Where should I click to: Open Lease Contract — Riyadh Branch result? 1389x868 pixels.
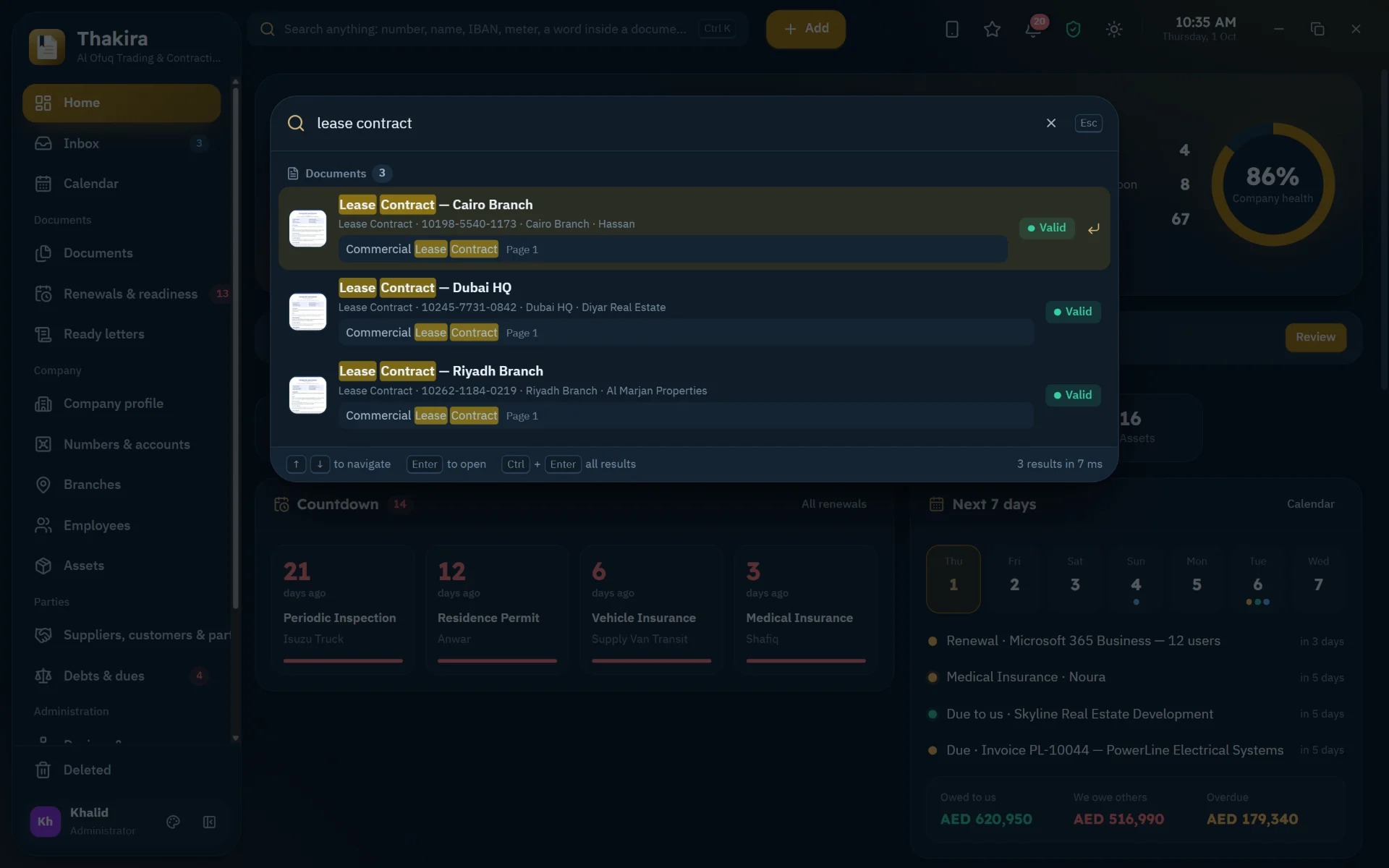(694, 395)
